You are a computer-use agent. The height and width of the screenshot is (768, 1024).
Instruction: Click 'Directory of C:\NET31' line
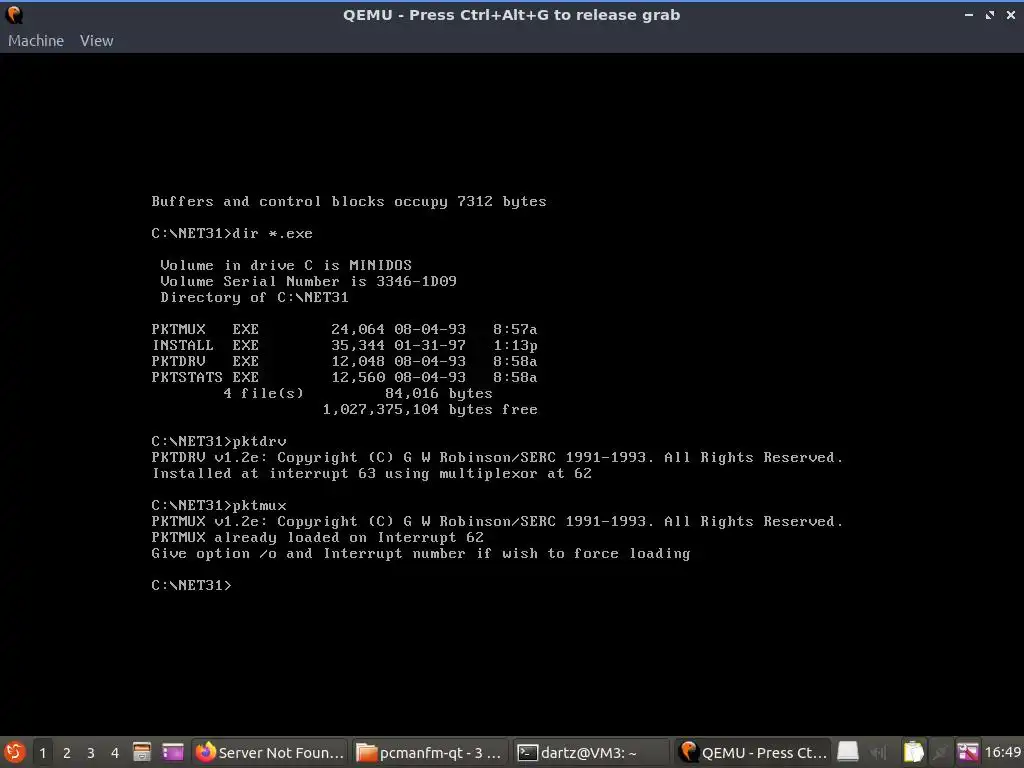254,297
